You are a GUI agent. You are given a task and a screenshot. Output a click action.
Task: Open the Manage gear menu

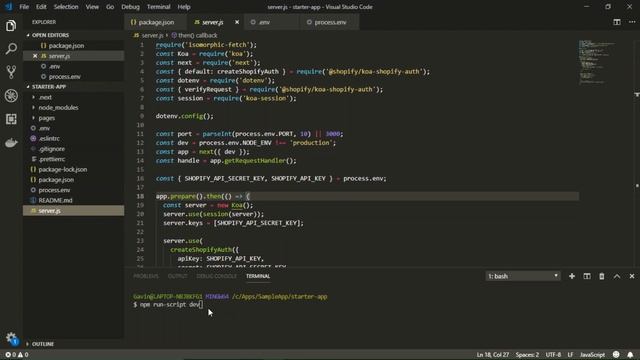tap(11, 338)
